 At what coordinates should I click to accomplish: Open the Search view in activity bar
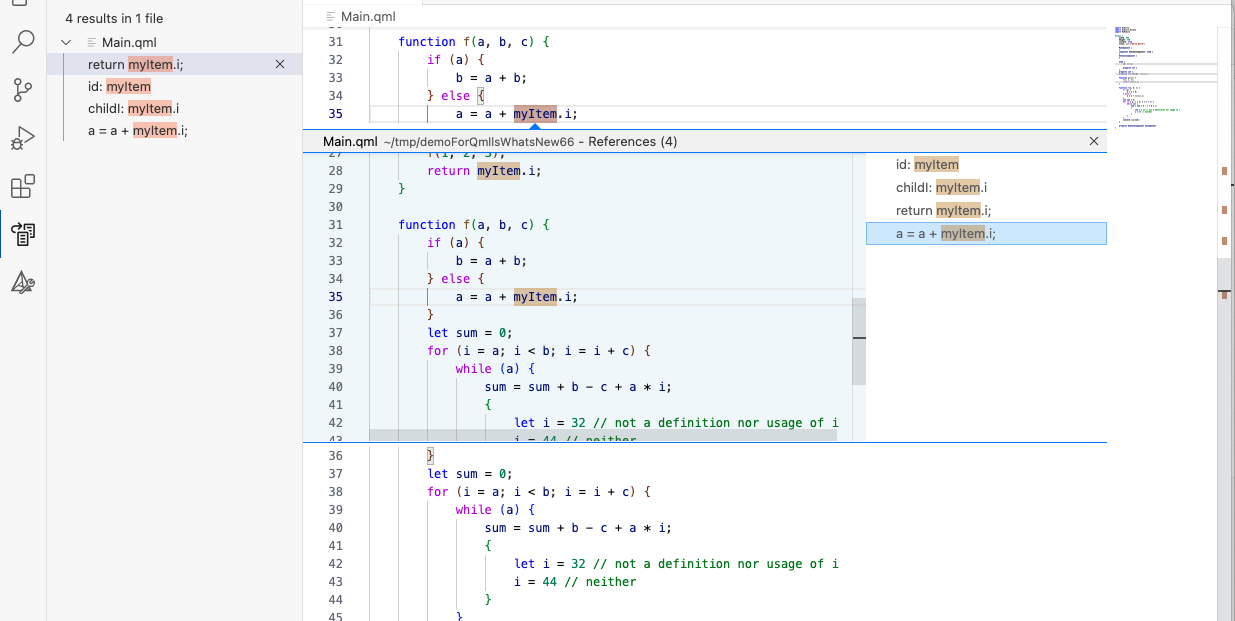[23, 42]
